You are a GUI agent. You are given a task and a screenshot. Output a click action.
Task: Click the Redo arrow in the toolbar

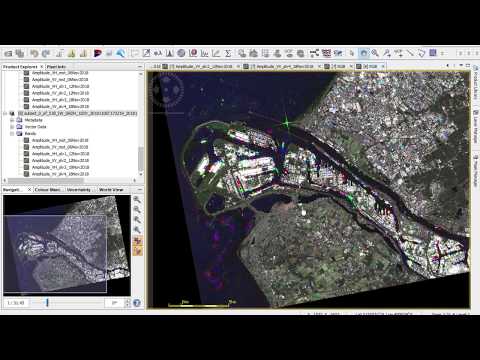(46, 53)
